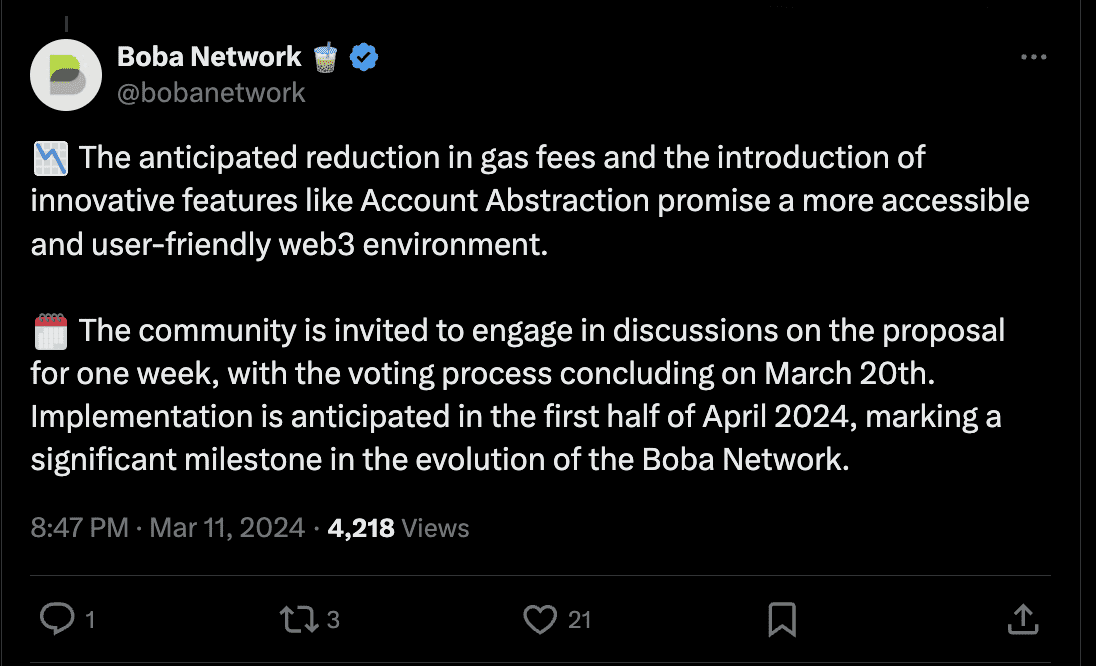This screenshot has width=1096, height=666.
Task: Bookmark this tweet with the bookmark icon
Action: tap(782, 619)
